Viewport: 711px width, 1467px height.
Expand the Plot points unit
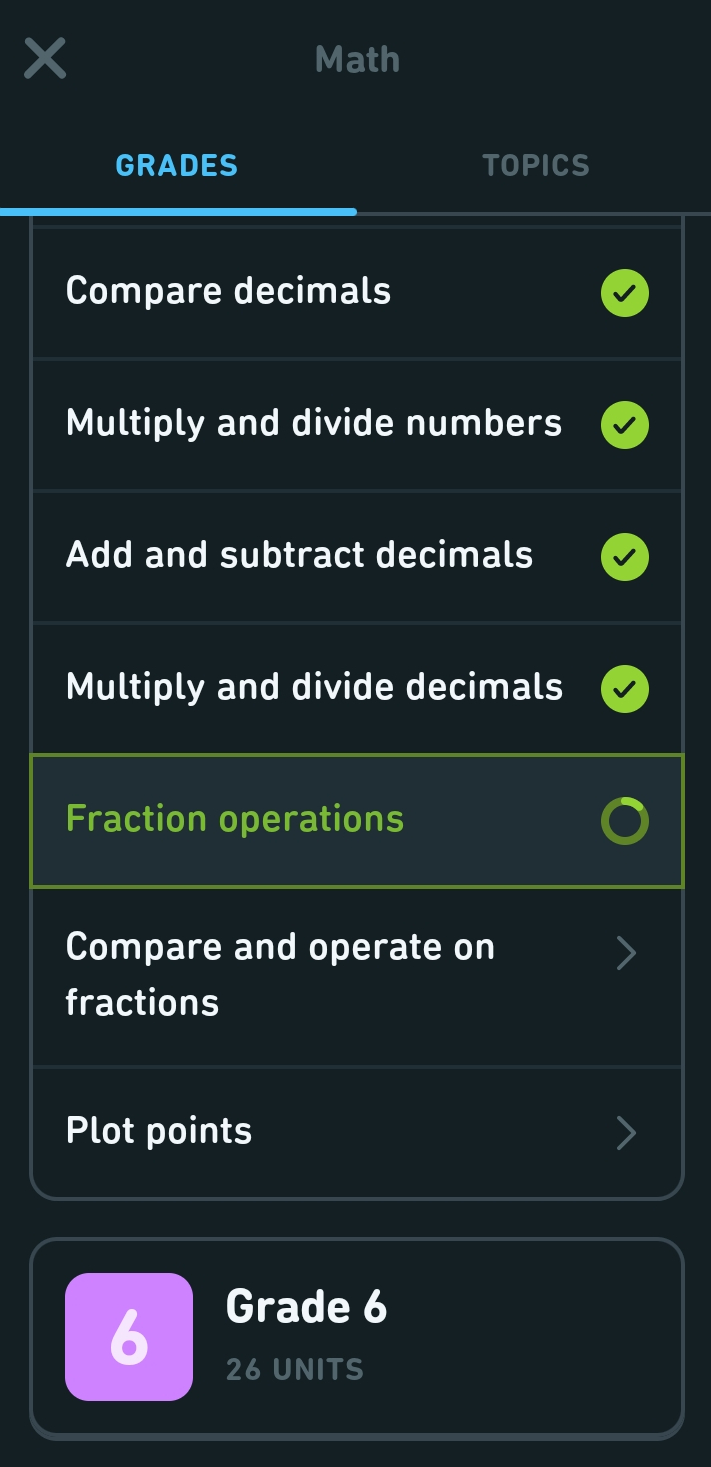[300, 1132]
